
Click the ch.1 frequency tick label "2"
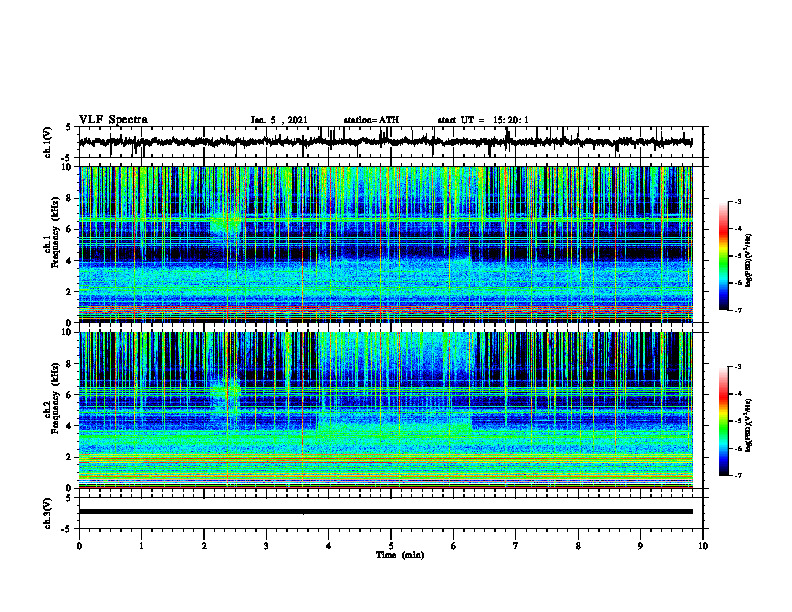[70, 292]
